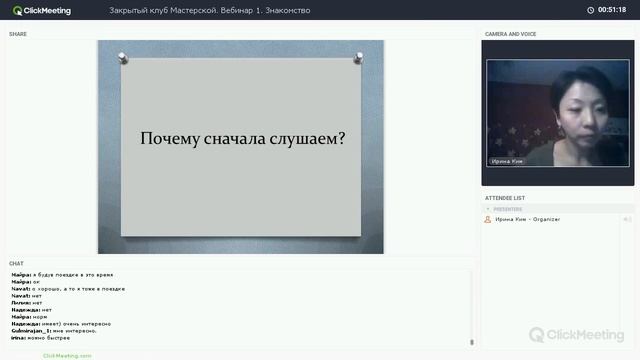Click the first chat message from Майра
The image size is (640, 360).
62,275
